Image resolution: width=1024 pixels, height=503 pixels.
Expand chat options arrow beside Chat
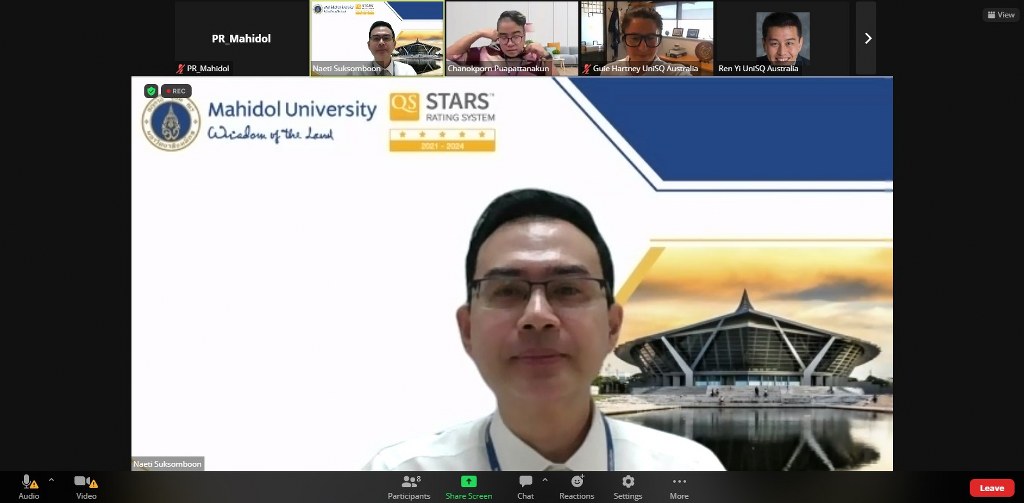(x=545, y=480)
